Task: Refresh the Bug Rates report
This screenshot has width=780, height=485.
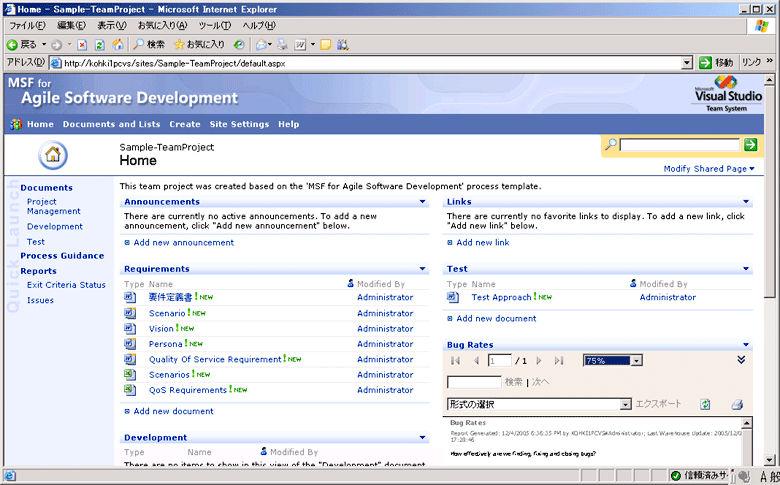Action: coord(705,404)
